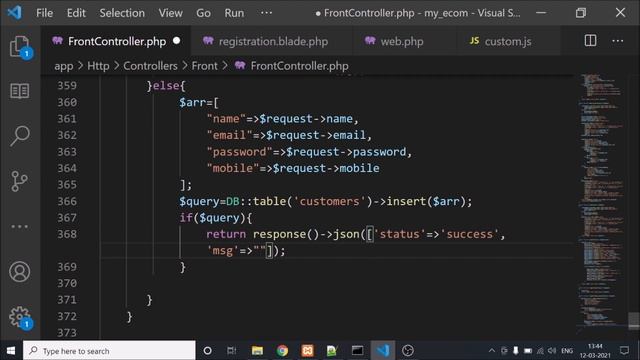The width and height of the screenshot is (640, 360).
Task: Open the Explorer view in activity bar
Action: coord(20,47)
